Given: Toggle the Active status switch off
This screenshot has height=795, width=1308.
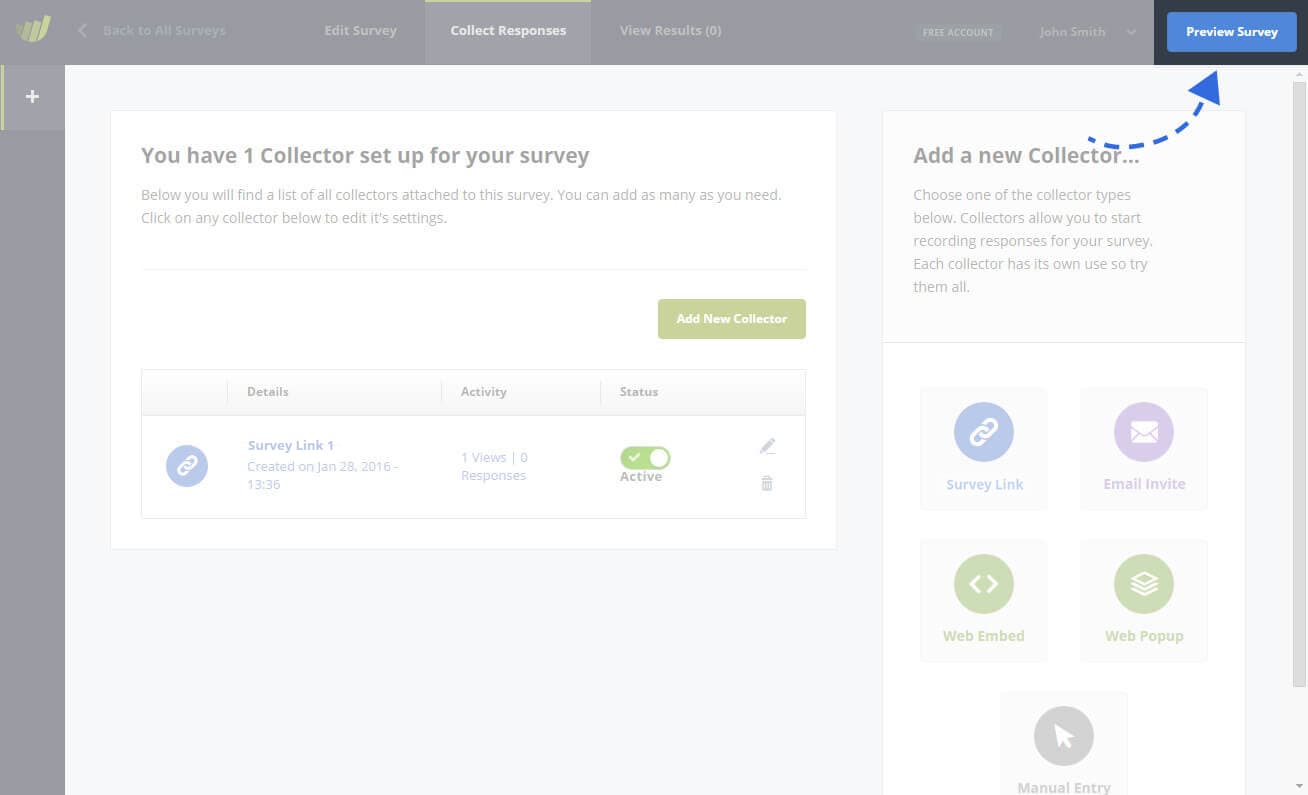Looking at the screenshot, I should point(645,458).
